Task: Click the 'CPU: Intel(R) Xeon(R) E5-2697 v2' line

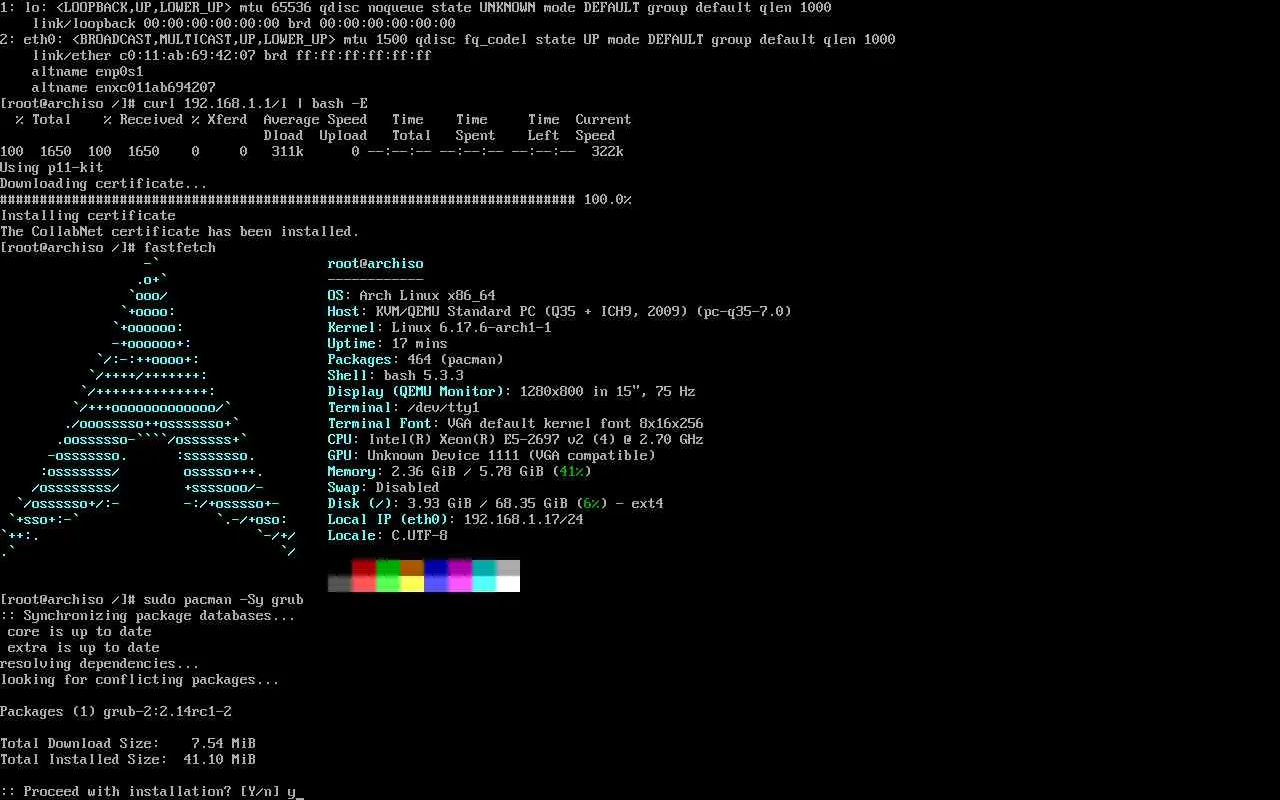Action: coord(516,440)
